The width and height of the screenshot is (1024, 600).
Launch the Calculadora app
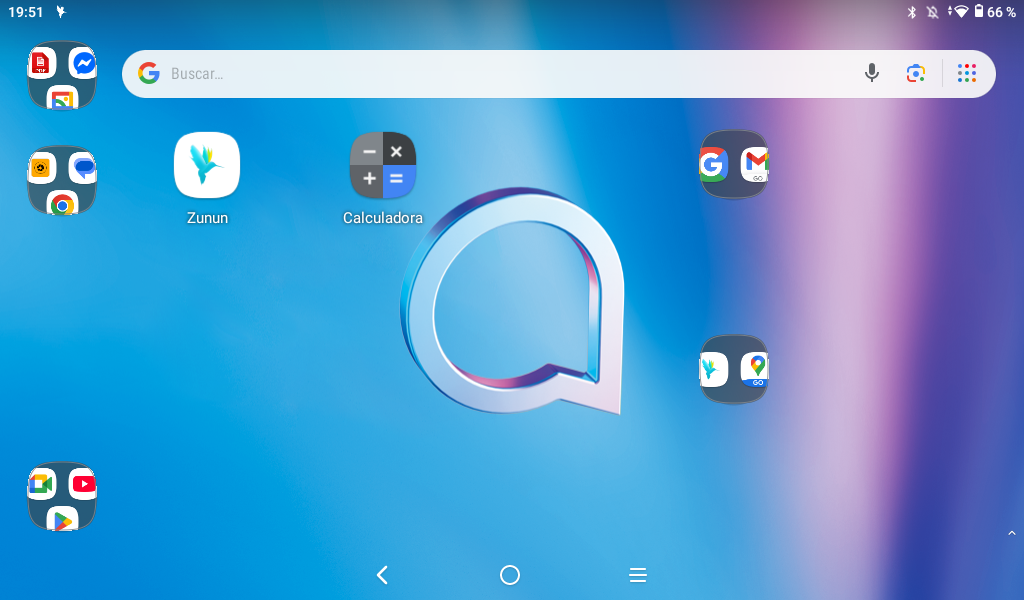tap(382, 166)
